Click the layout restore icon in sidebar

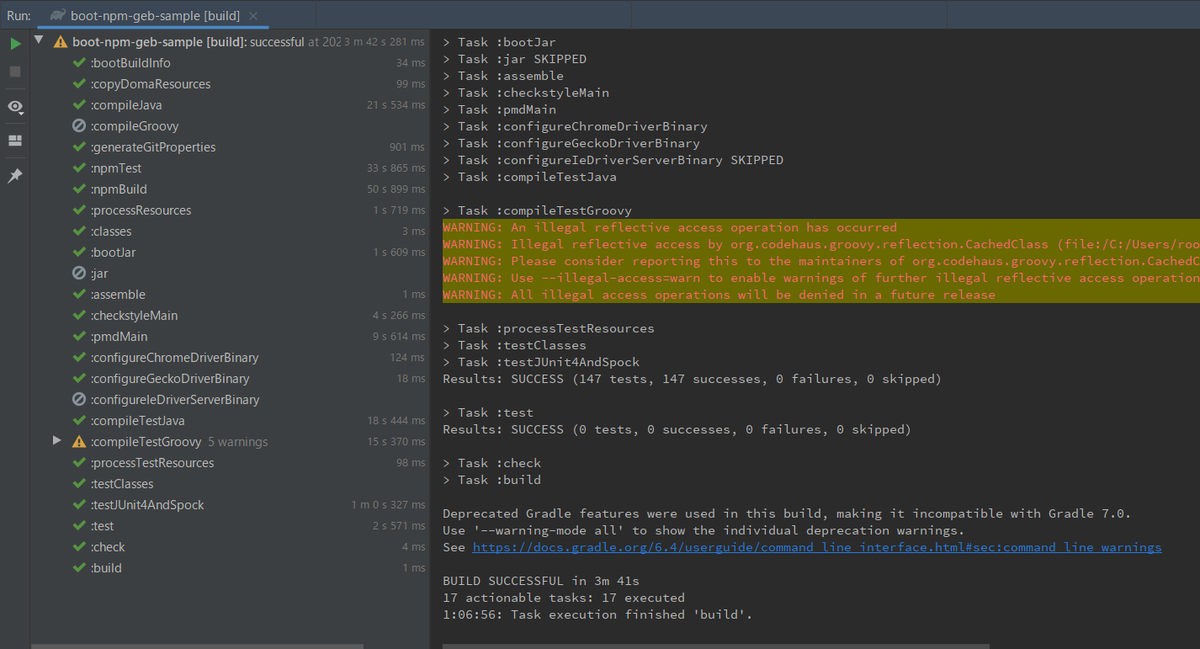click(15, 141)
